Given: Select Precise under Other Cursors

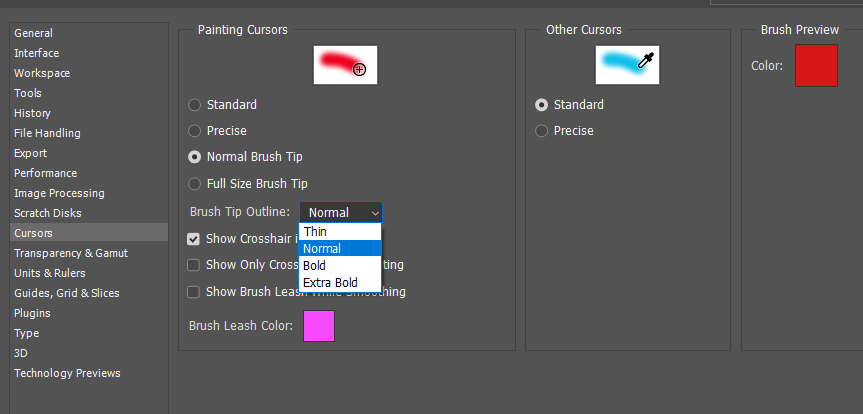Looking at the screenshot, I should click(x=542, y=131).
